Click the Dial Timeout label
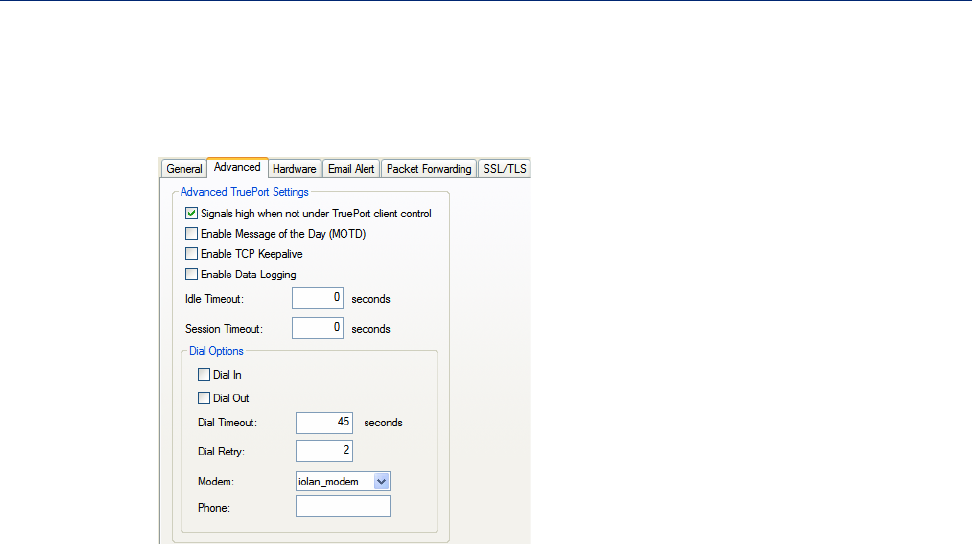972x544 pixels. click(228, 423)
